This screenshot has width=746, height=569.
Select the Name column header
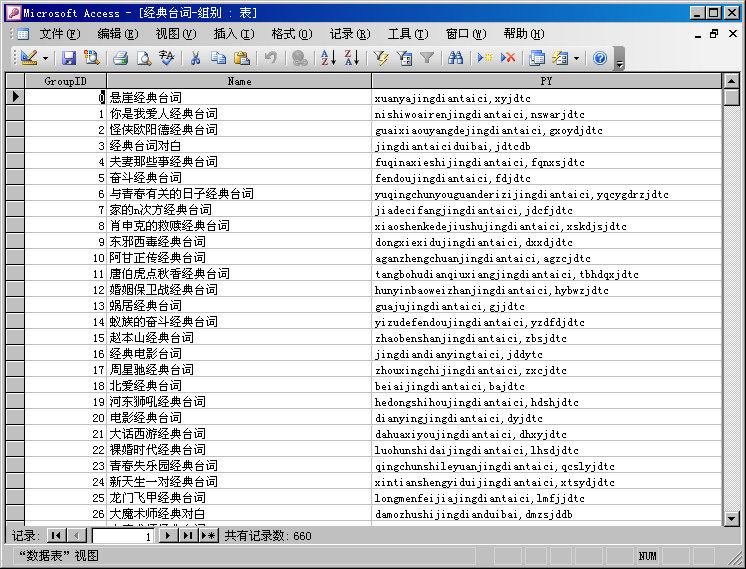239,81
